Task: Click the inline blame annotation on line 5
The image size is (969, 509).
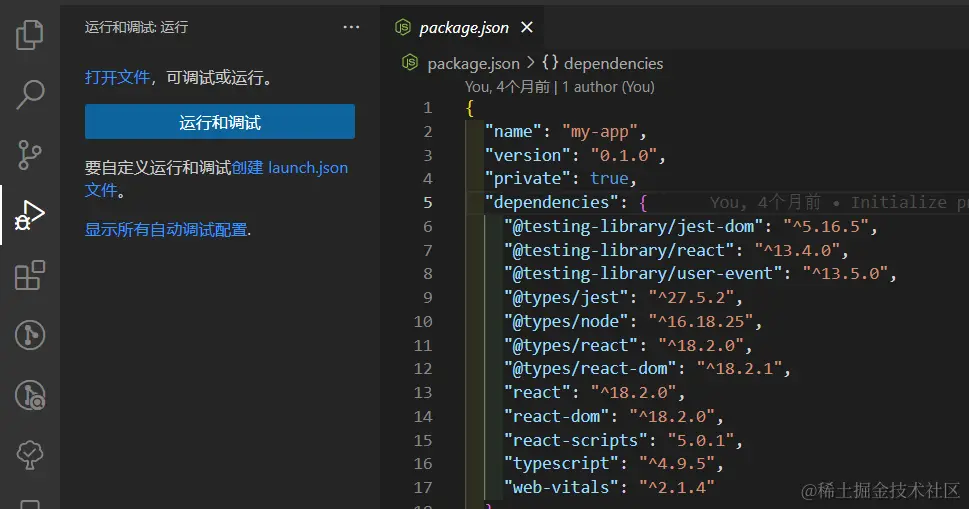Action: pos(839,203)
